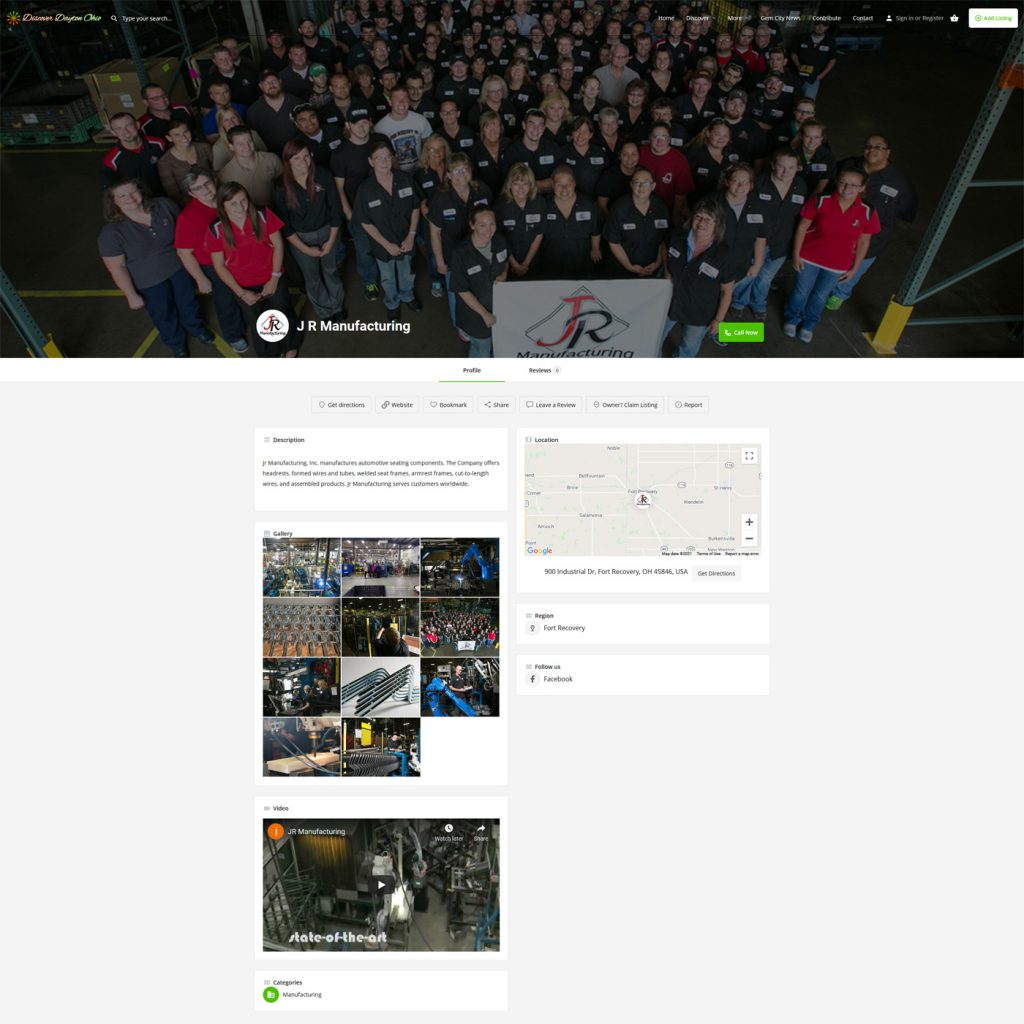The image size is (1024, 1024).
Task: Click 'Report a map error' on the map
Action: [742, 554]
